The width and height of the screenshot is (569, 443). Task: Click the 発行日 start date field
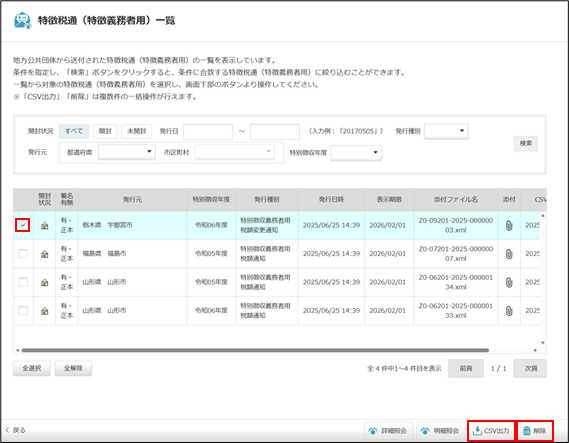(x=208, y=132)
